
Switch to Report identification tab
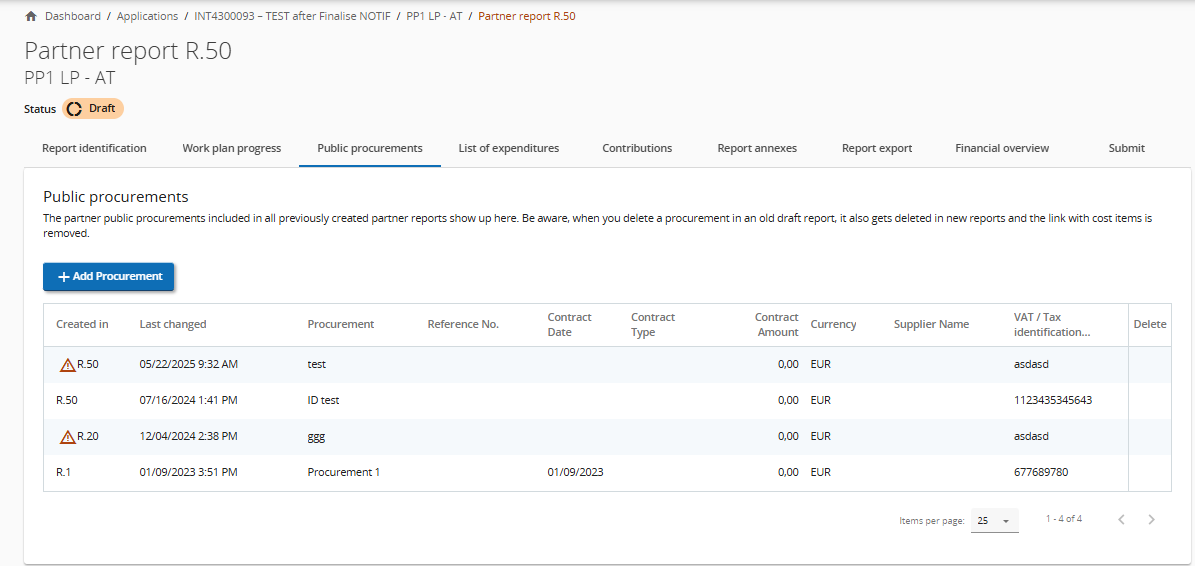[94, 148]
